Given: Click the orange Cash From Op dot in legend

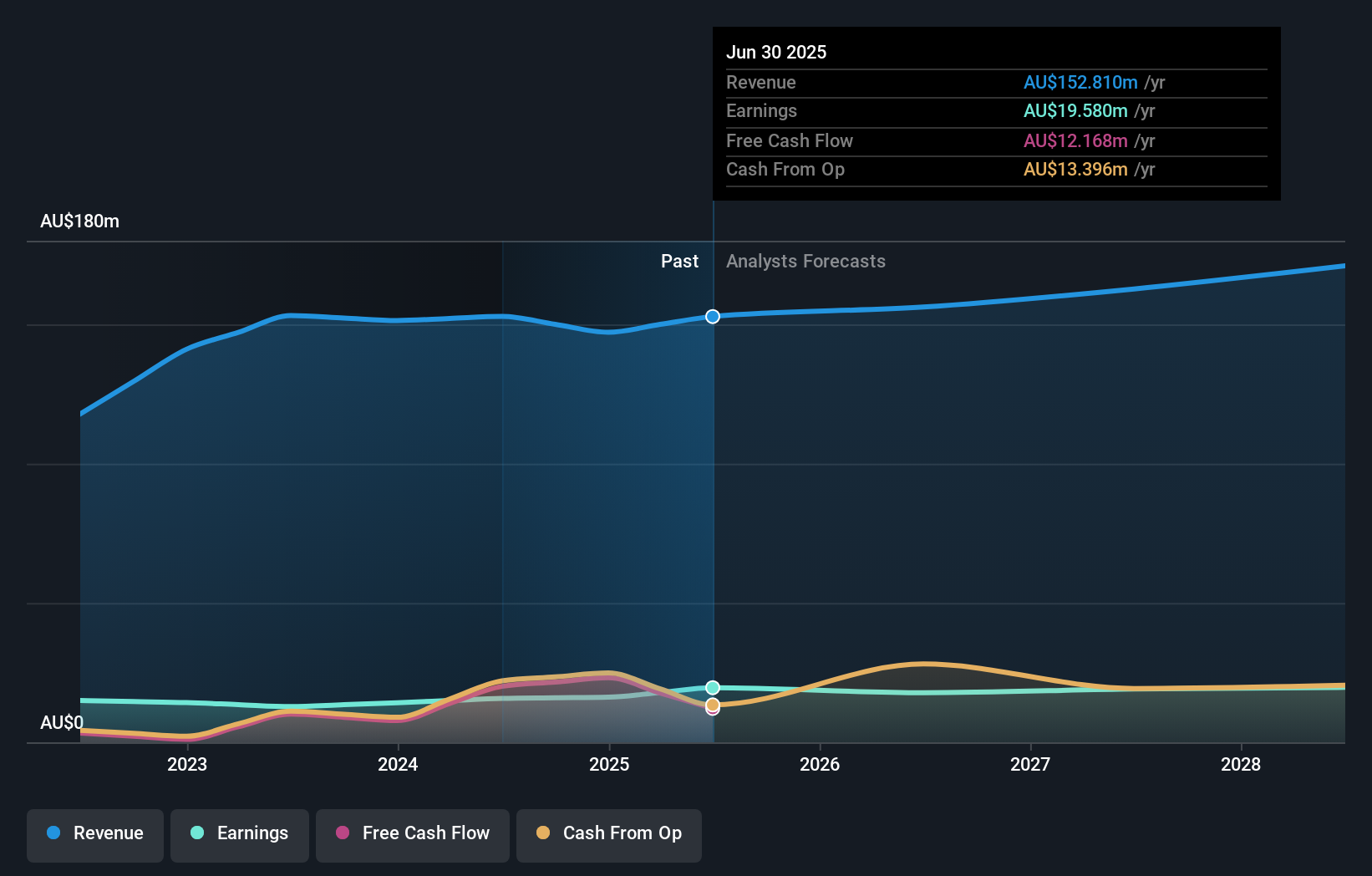Looking at the screenshot, I should click(x=543, y=833).
